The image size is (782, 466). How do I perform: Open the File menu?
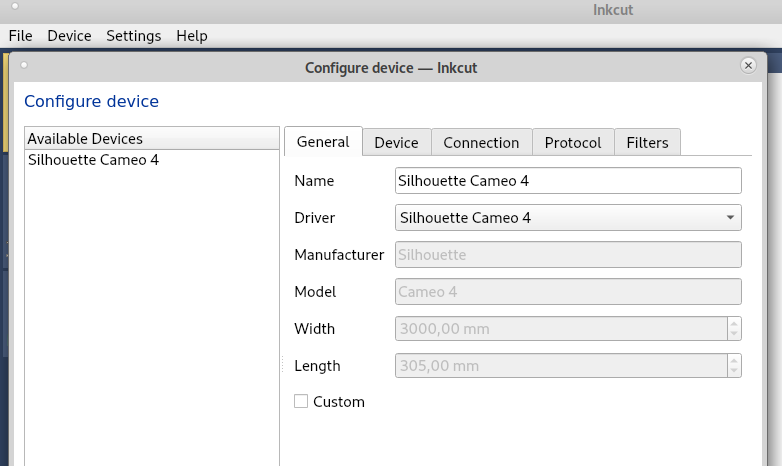click(21, 36)
